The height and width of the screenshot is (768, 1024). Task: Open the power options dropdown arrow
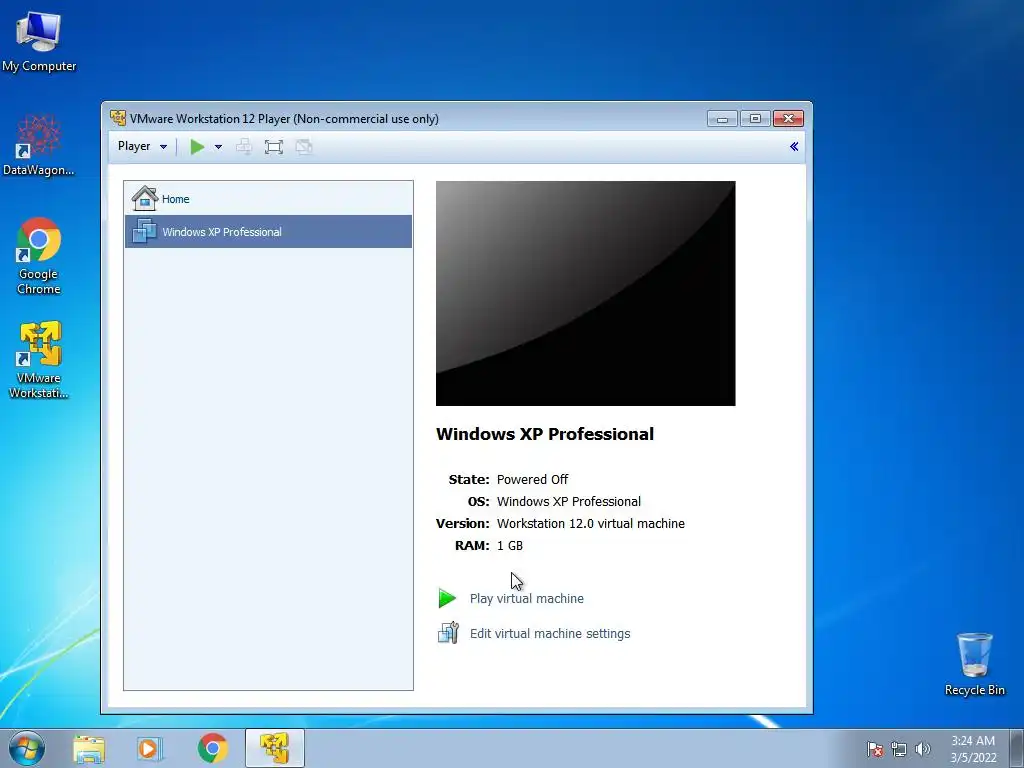coord(218,147)
